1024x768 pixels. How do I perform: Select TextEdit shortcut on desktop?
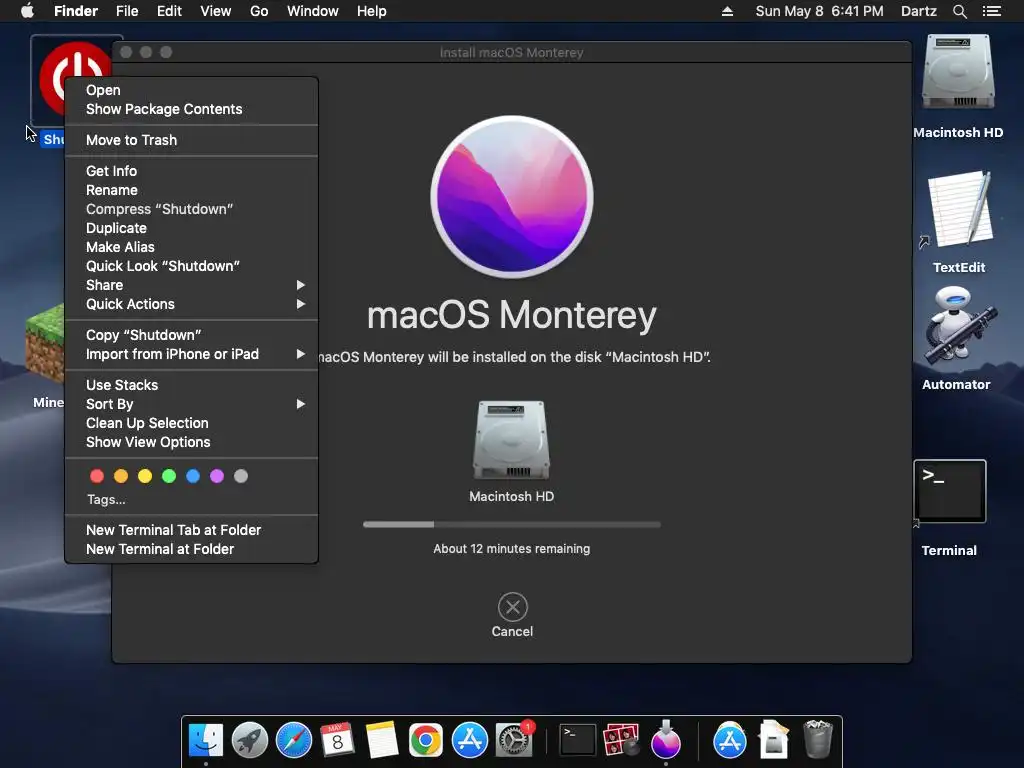pyautogui.click(x=959, y=209)
